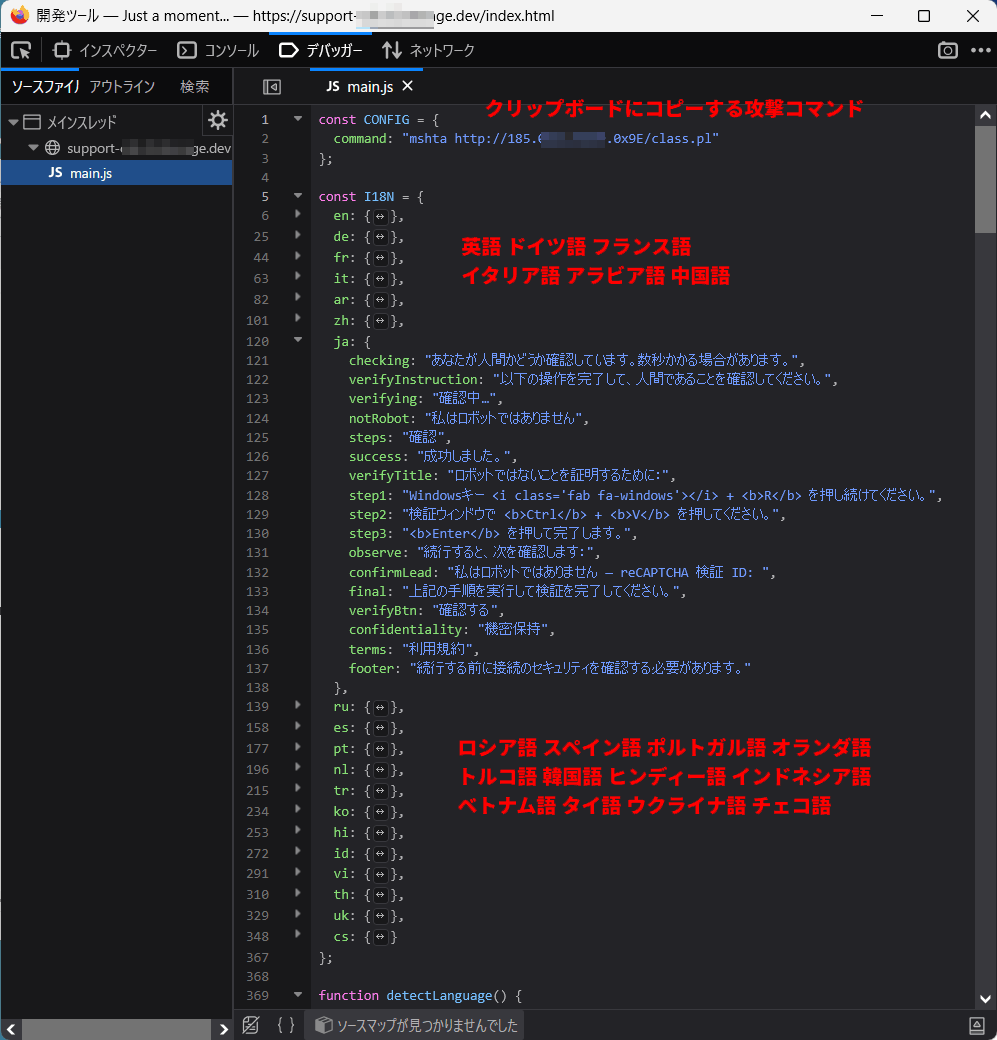The image size is (997, 1040).
Task: Switch to the Console panel
Action: pyautogui.click(x=218, y=50)
